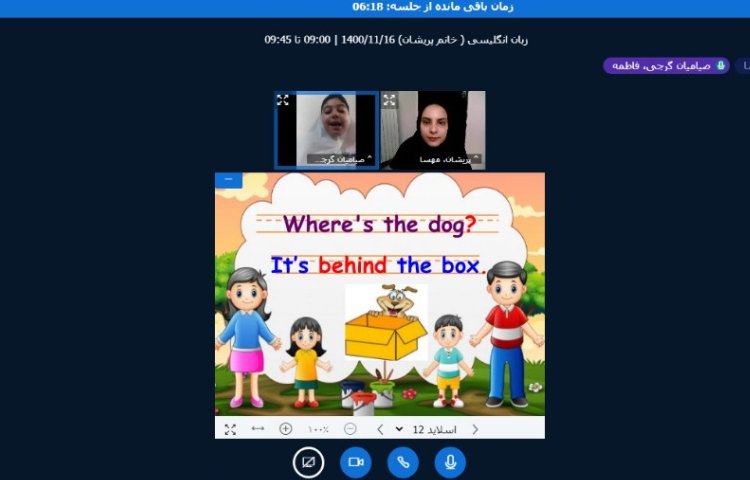Image resolution: width=750 pixels, height=480 pixels.
Task: Click the phone audio button
Action: [402, 462]
